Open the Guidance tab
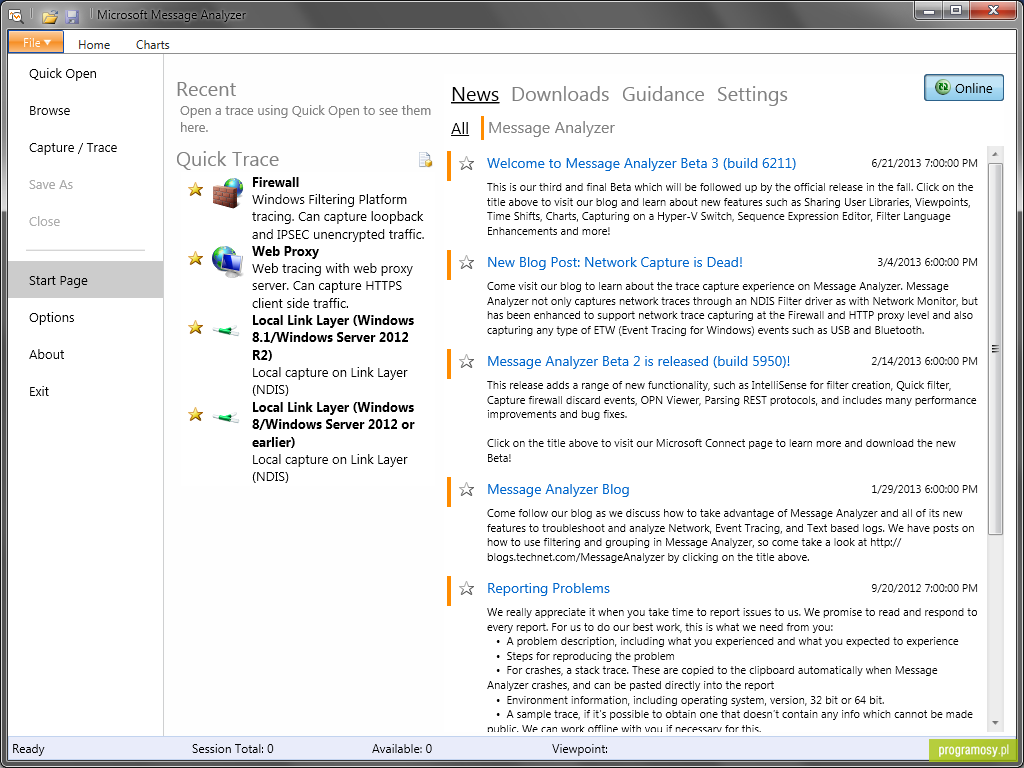This screenshot has height=768, width=1024. tap(663, 94)
